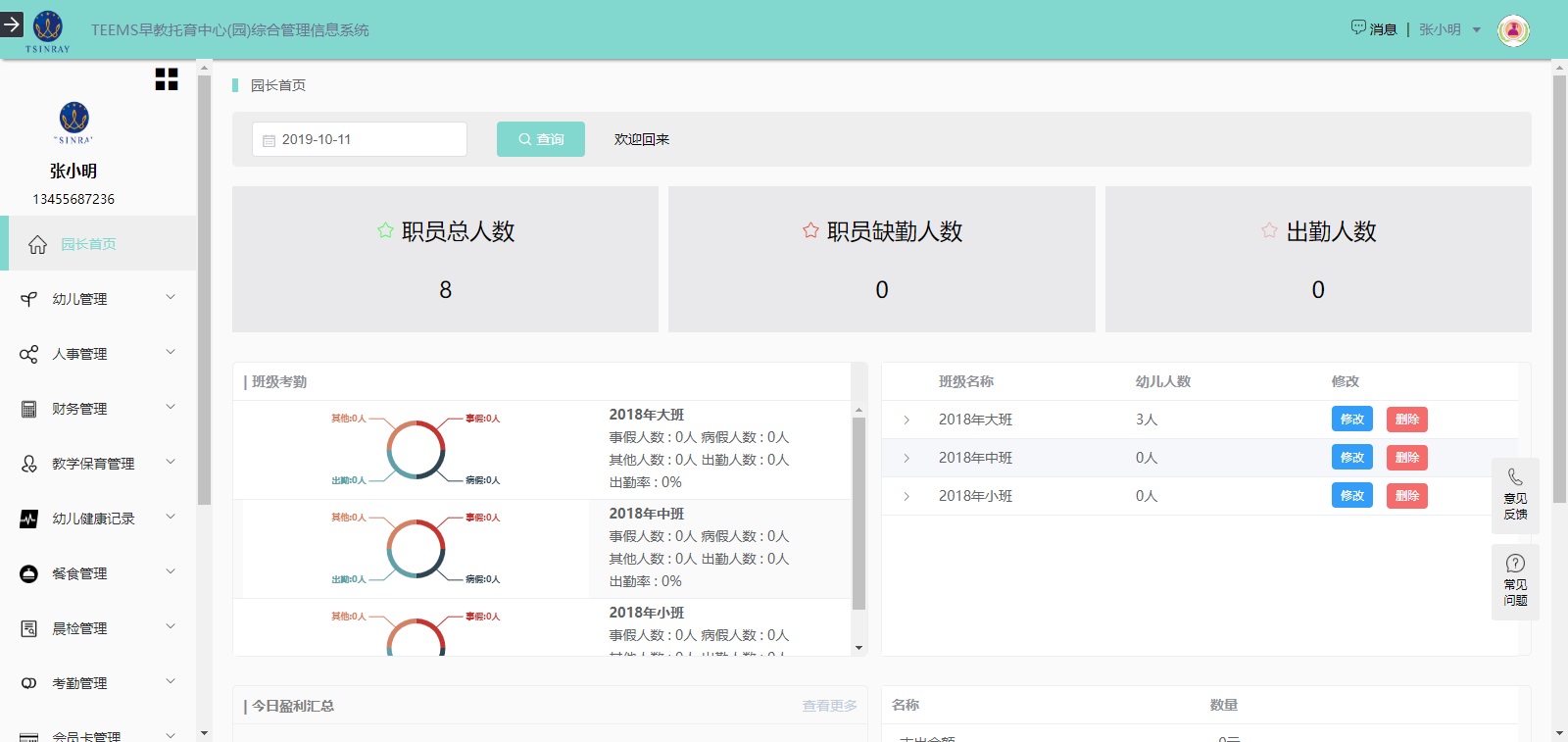The height and width of the screenshot is (742, 1568).
Task: Click the 人事管理 share-nodes icon
Action: [x=29, y=354]
